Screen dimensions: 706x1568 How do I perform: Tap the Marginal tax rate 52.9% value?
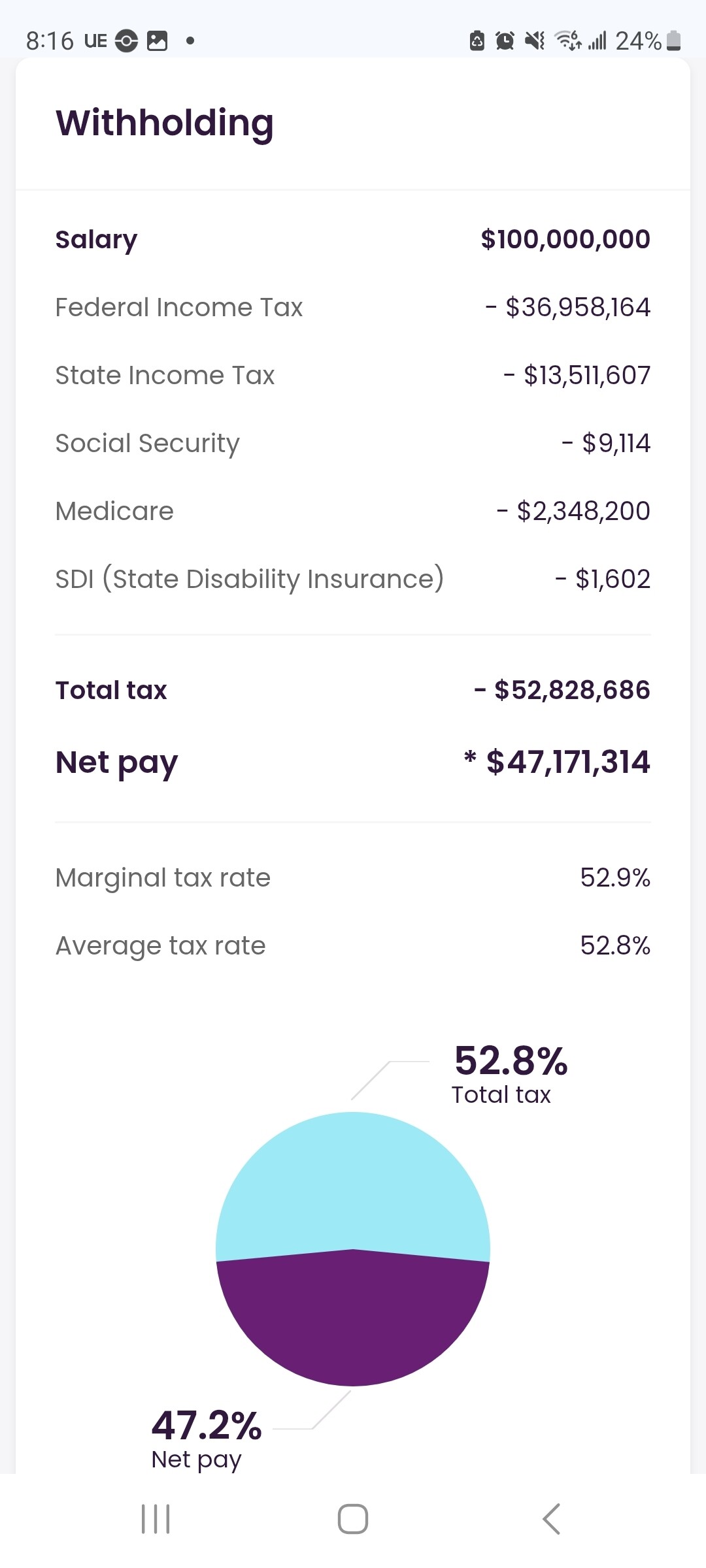615,877
